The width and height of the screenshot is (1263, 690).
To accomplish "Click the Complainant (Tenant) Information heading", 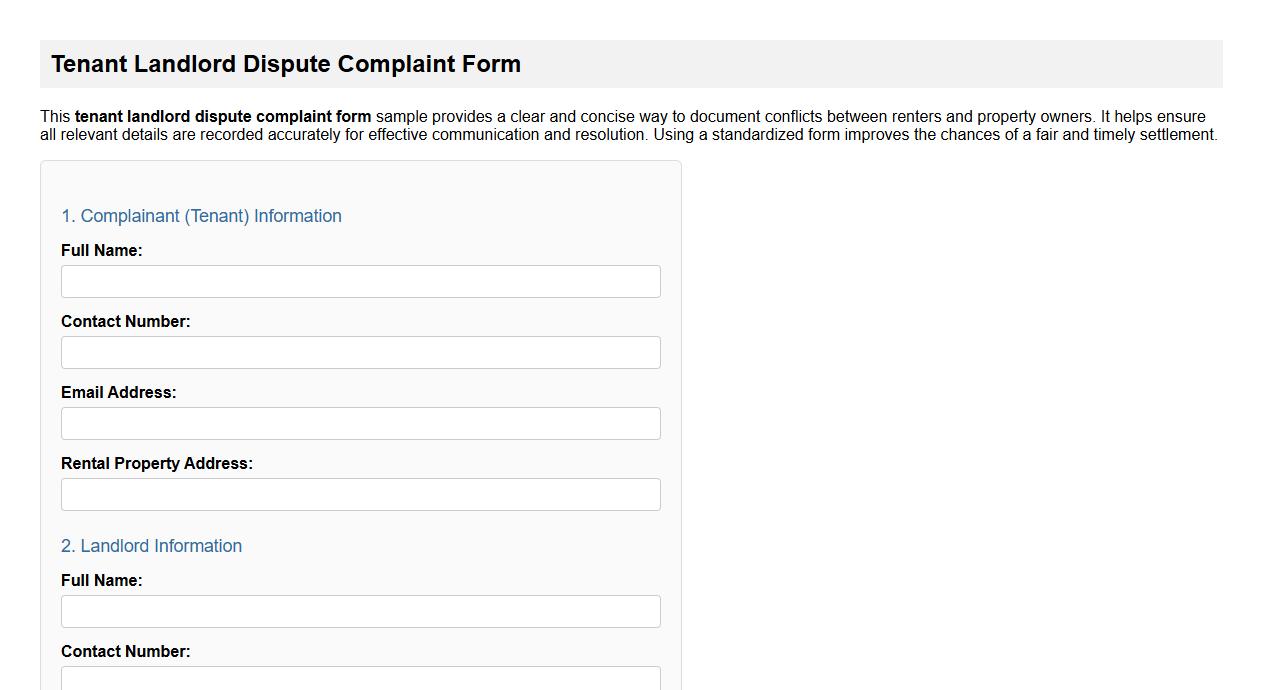I will tap(201, 216).
